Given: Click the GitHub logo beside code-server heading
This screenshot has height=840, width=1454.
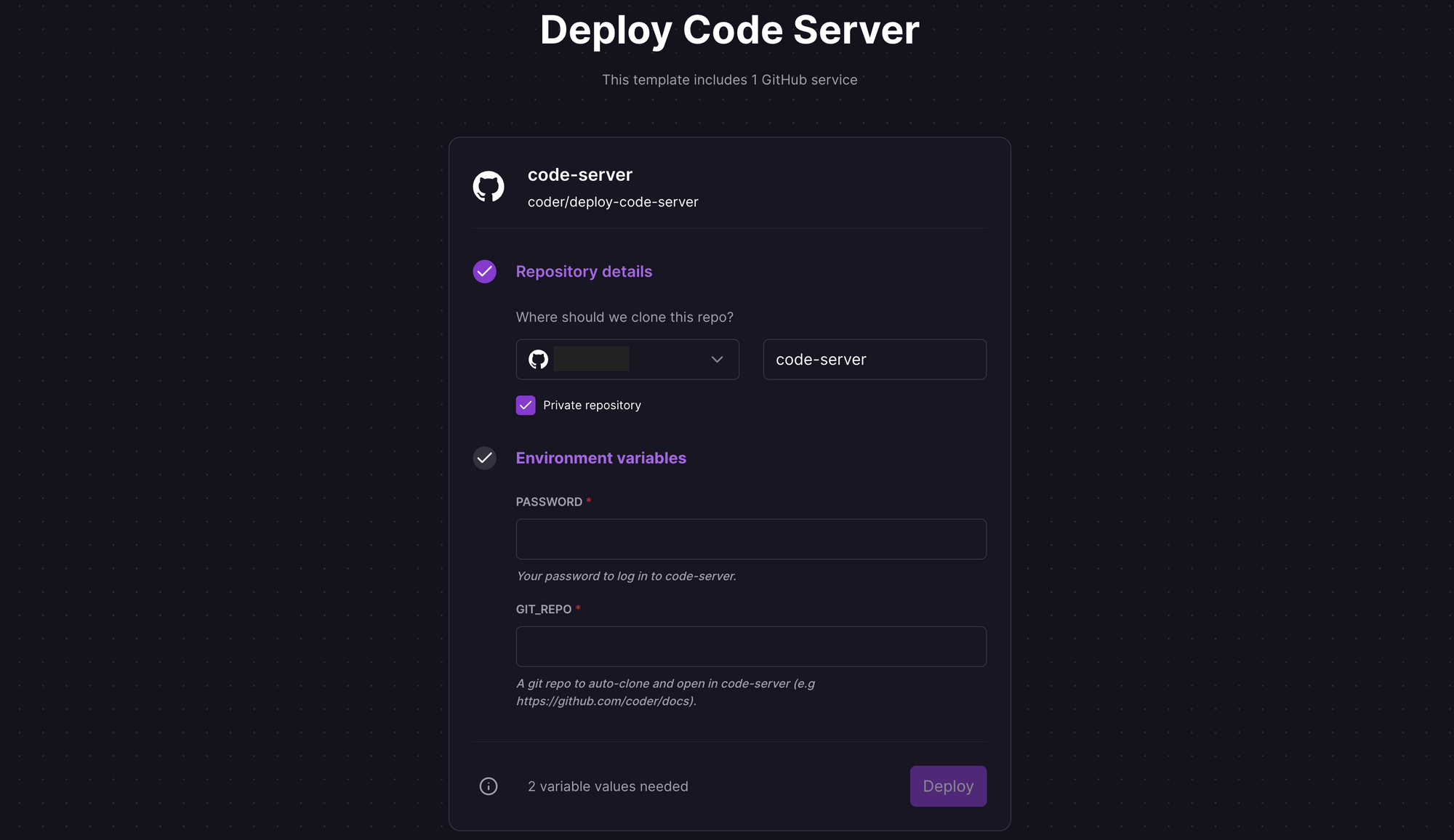Looking at the screenshot, I should (487, 187).
